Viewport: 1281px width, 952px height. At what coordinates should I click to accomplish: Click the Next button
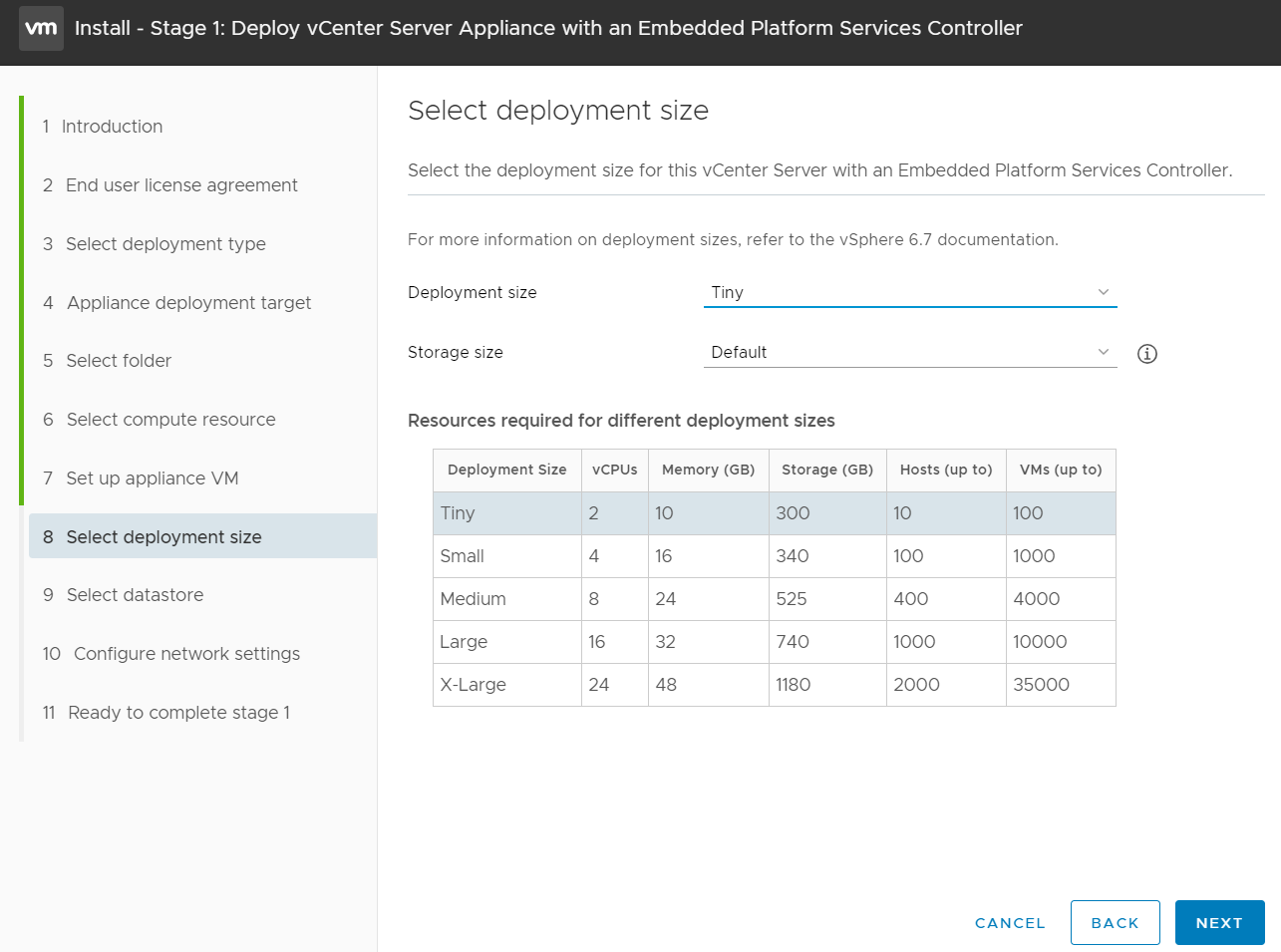click(1219, 922)
